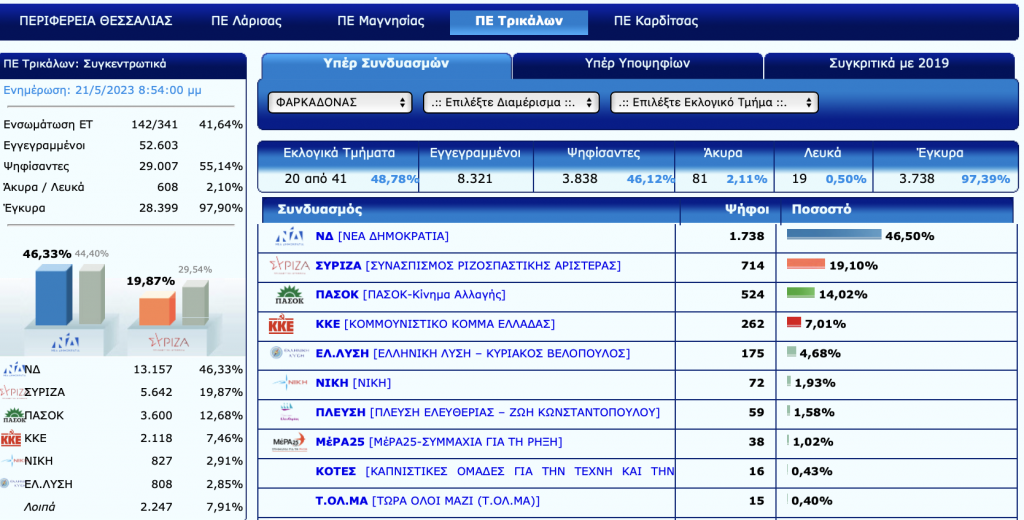Click grey 44,40% comparison bar in chart
This screenshot has width=1024, height=520.
tap(92, 294)
